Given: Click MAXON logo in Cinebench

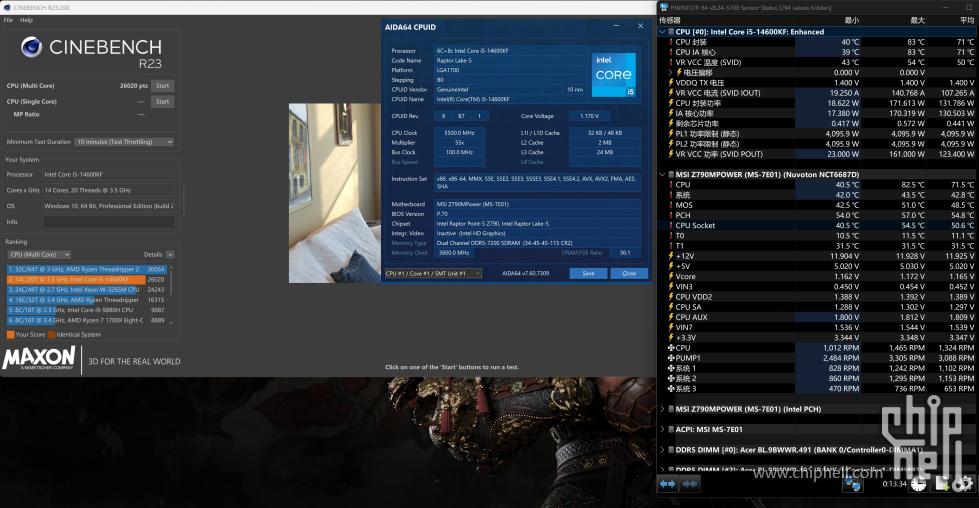Looking at the screenshot, I should [x=39, y=359].
